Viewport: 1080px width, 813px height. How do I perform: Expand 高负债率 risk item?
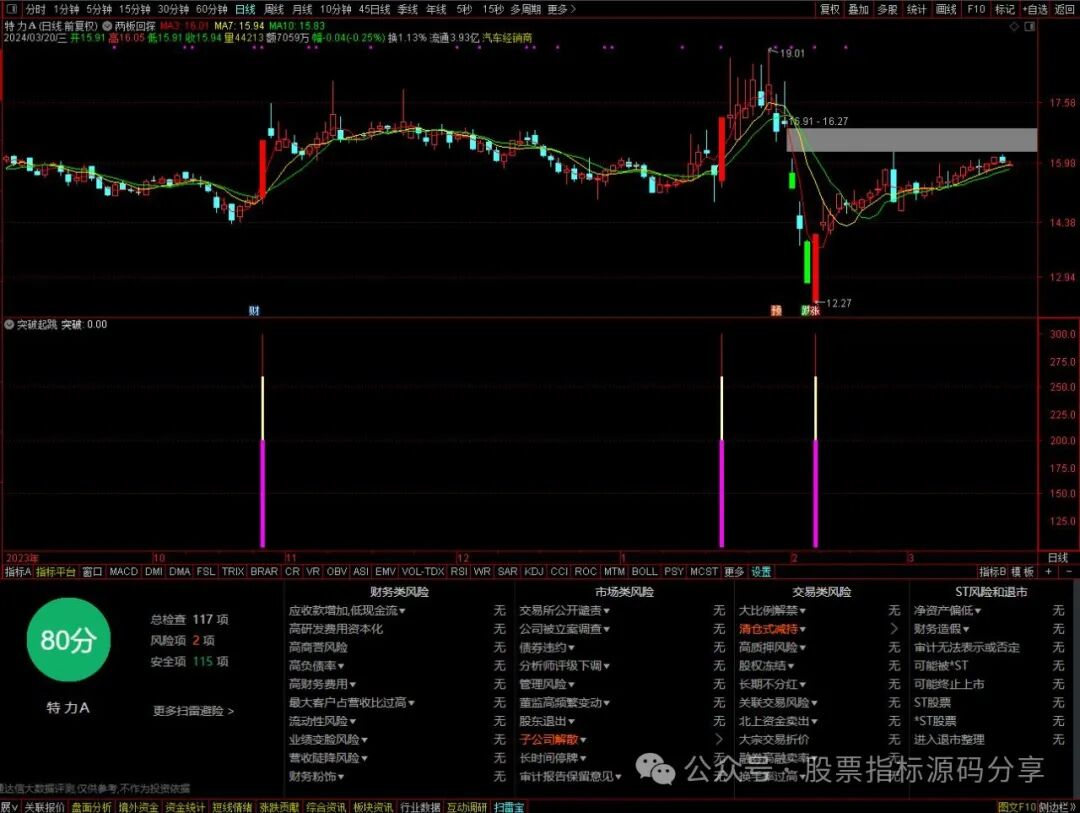pyautogui.click(x=317, y=666)
